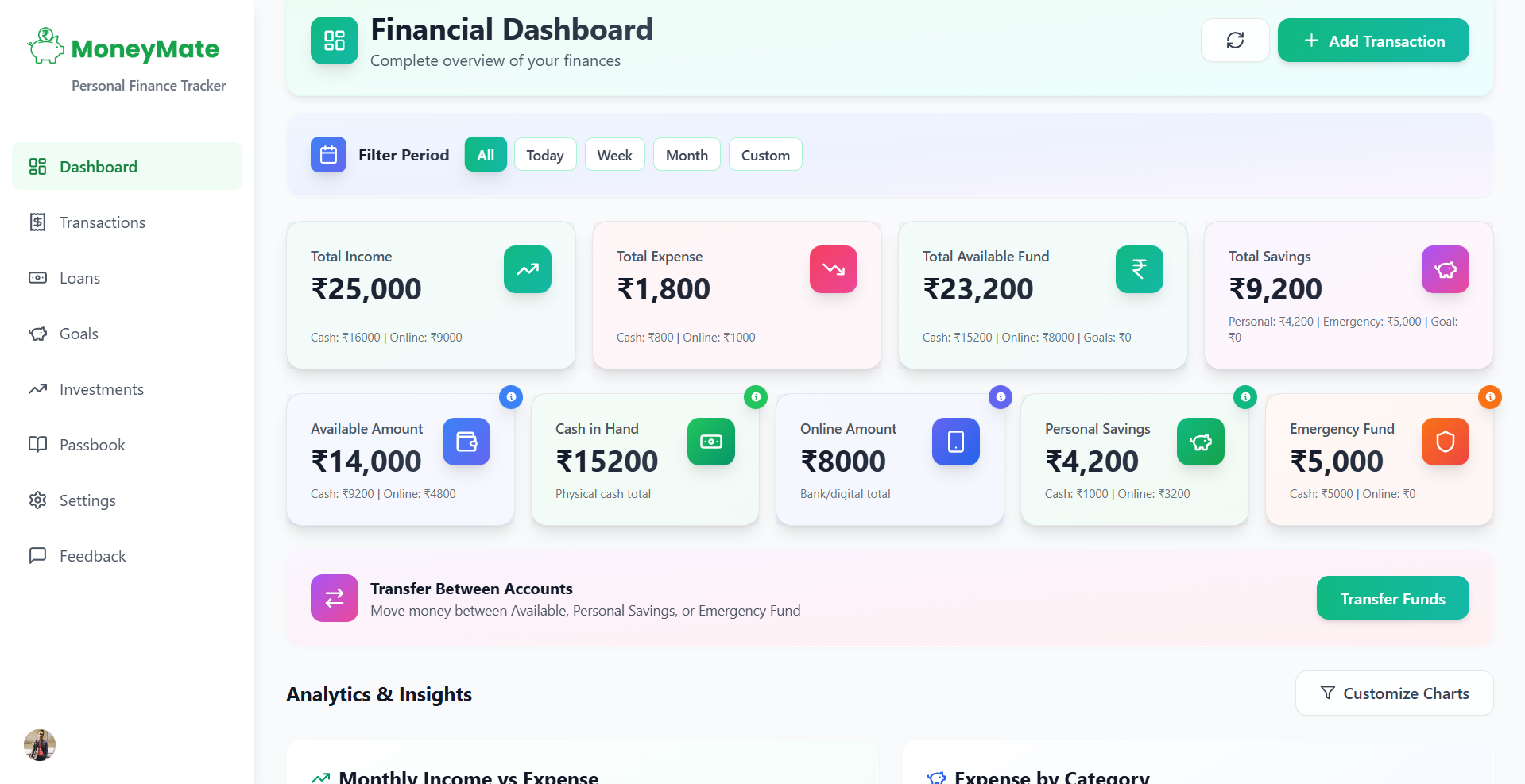
Task: Show info tooltip on Cash in Hand card
Action: [756, 397]
